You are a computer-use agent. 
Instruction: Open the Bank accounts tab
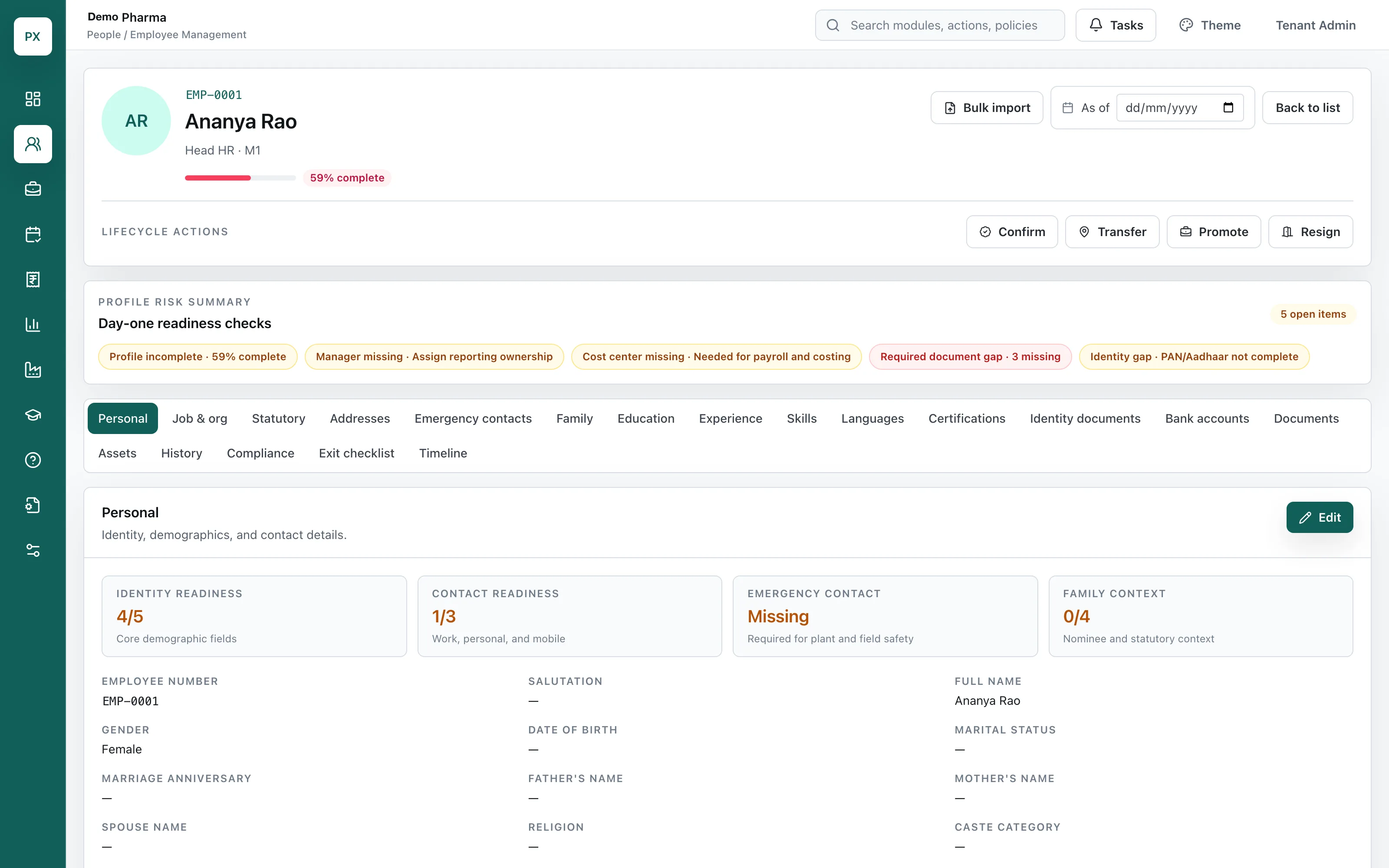[1207, 418]
